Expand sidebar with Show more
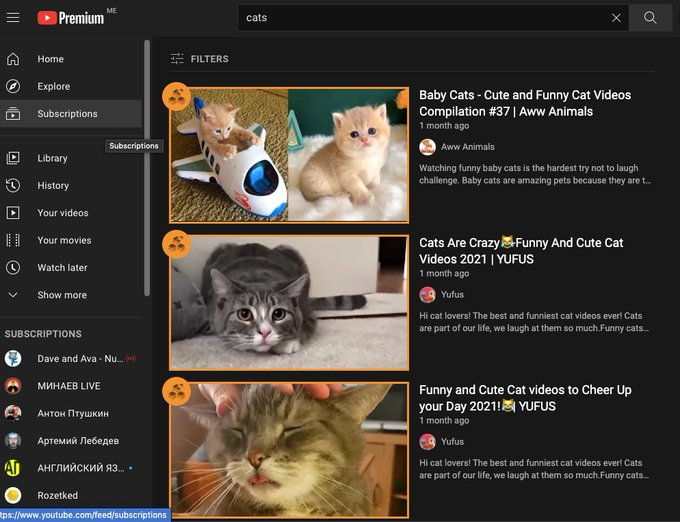This screenshot has height=522, width=680. (61, 295)
